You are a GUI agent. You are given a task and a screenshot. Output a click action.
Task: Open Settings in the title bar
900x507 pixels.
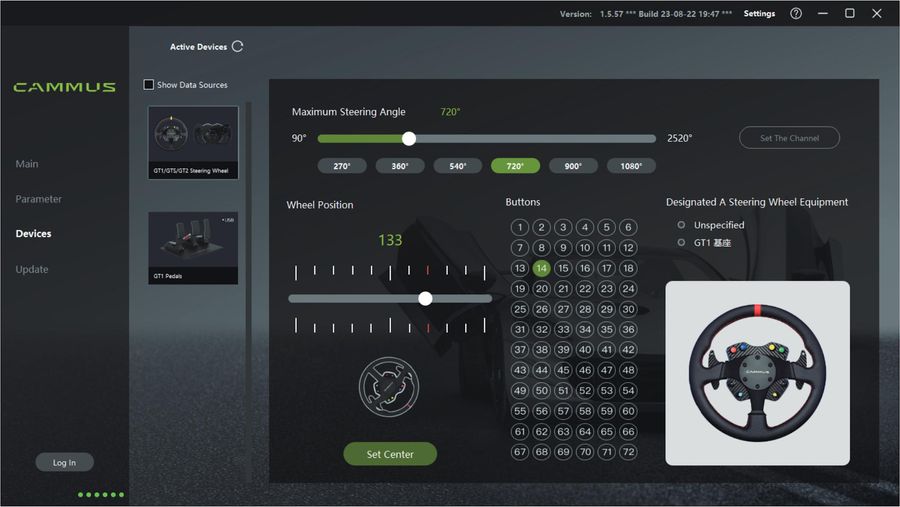(759, 14)
